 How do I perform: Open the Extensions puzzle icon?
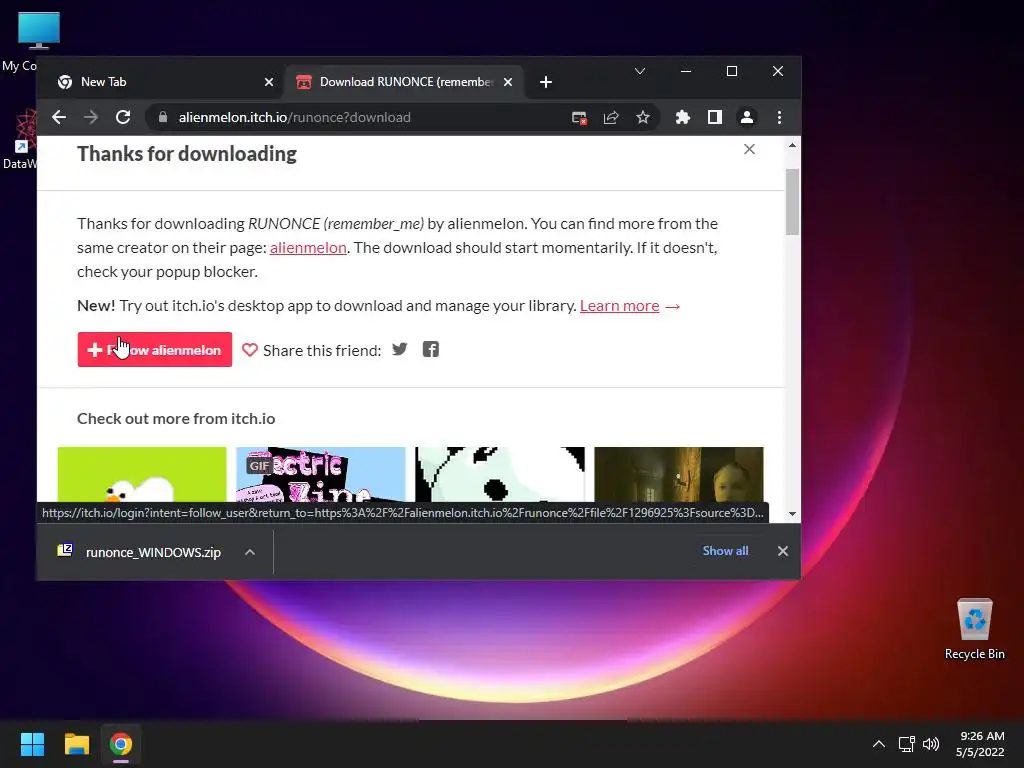(682, 118)
